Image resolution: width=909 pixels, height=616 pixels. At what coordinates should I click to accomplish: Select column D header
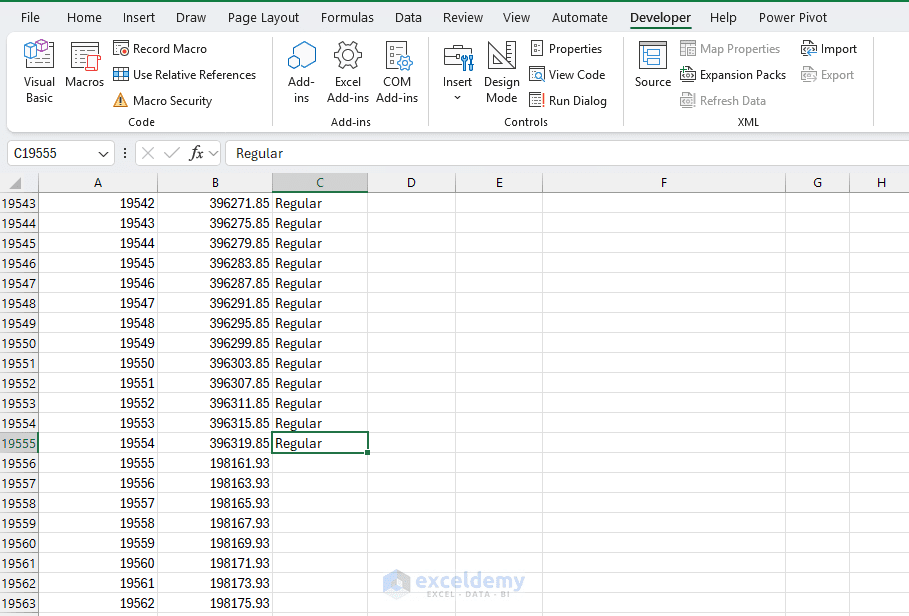412,183
